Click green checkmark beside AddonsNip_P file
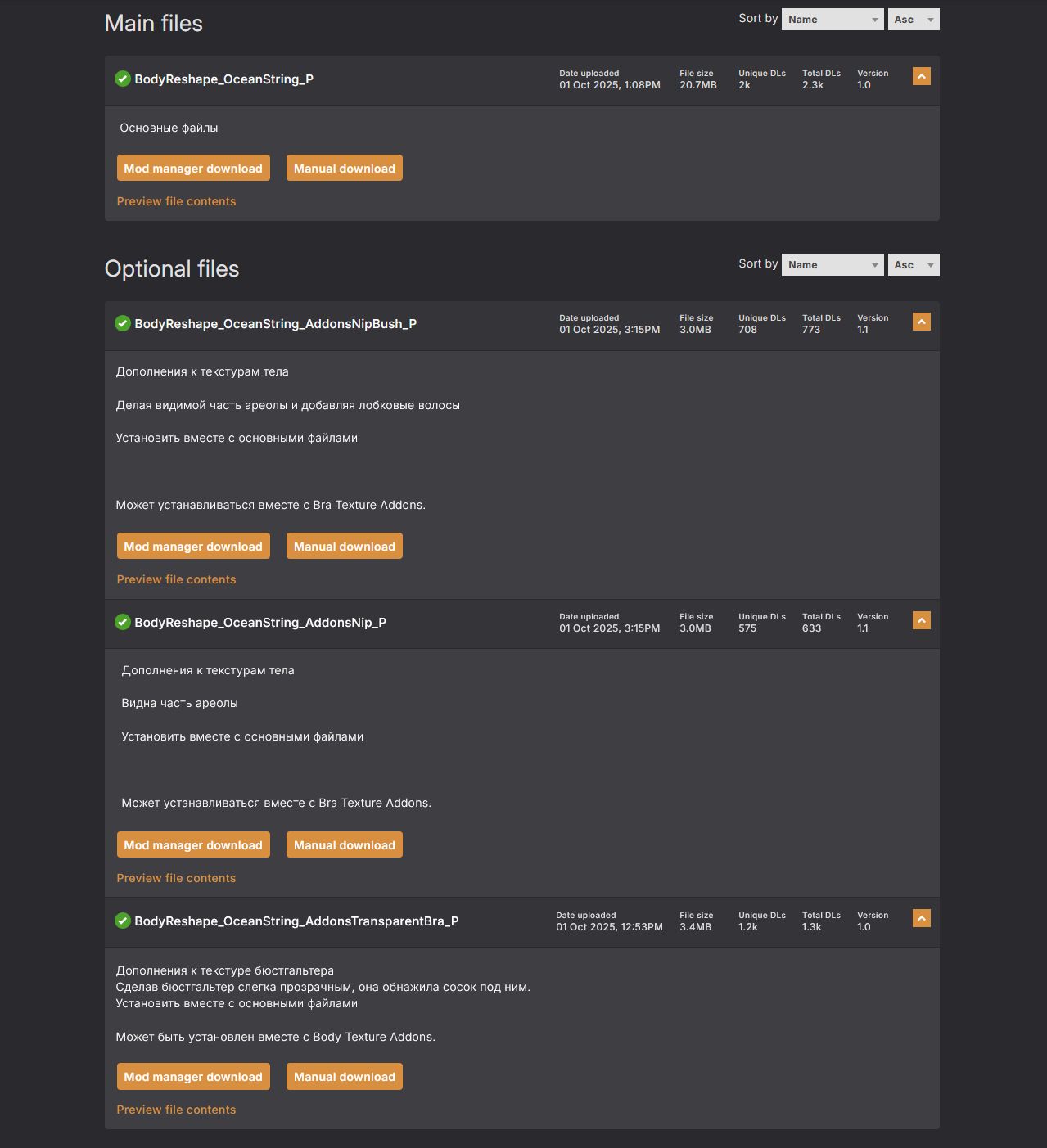This screenshot has width=1047, height=1148. [123, 623]
